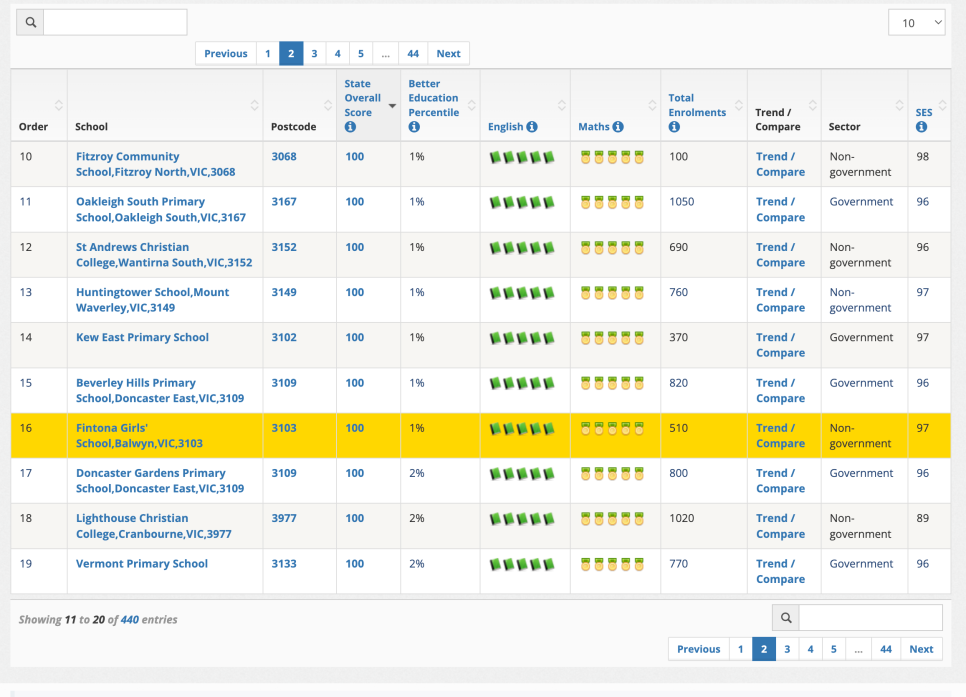The width and height of the screenshot is (966, 697).
Task: Click the bottom search magnifier icon
Action: pyautogui.click(x=786, y=618)
